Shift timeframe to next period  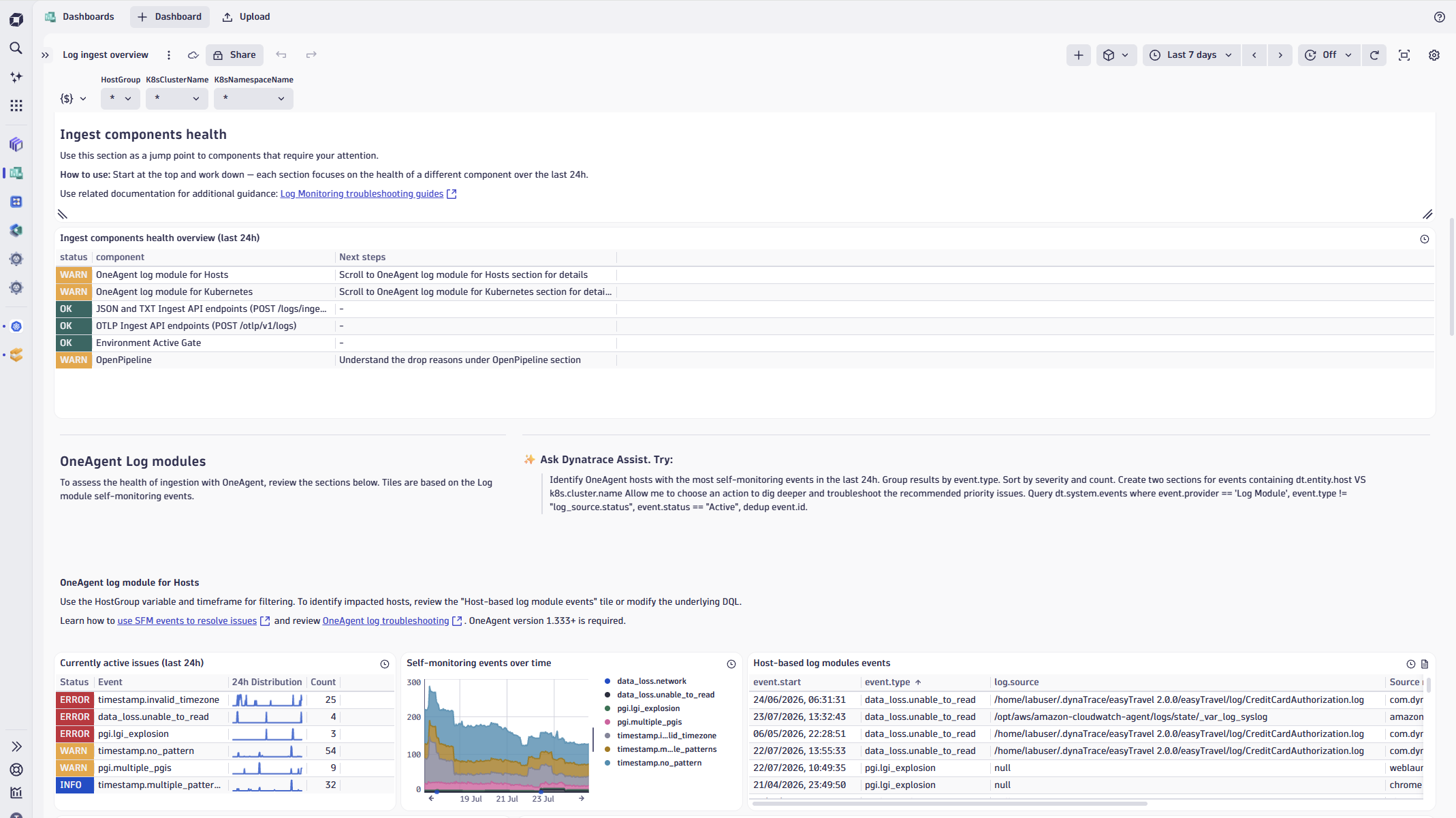pos(1280,55)
